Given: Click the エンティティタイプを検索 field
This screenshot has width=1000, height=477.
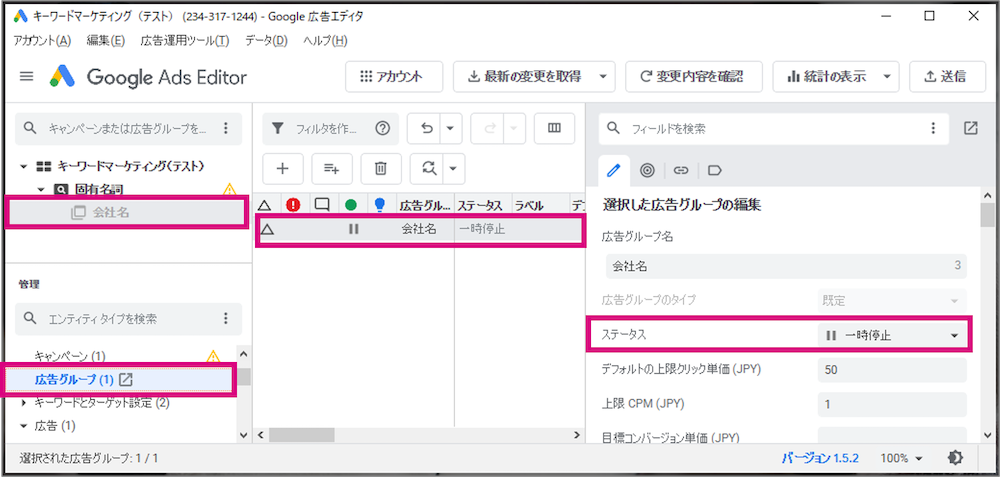Looking at the screenshot, I should tap(128, 318).
